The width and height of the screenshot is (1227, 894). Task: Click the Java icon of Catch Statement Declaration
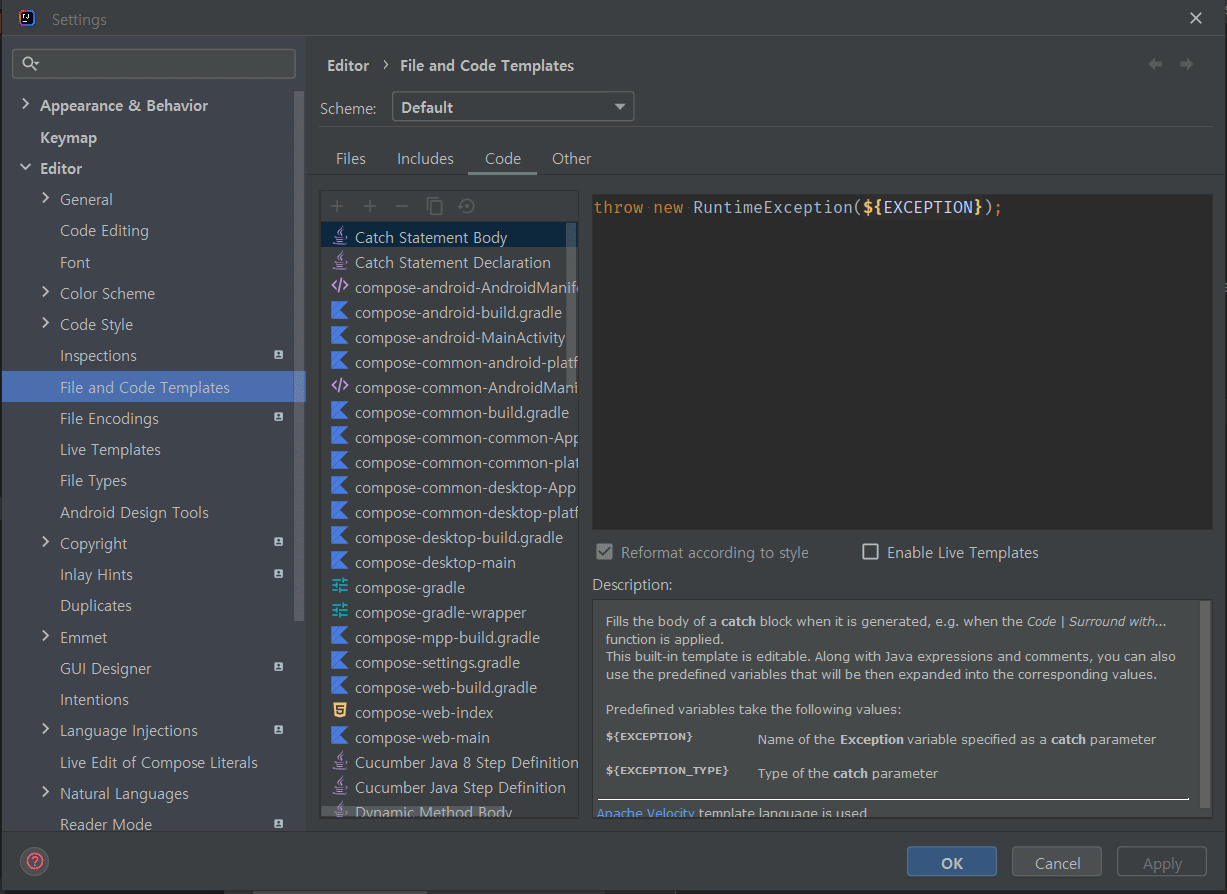(340, 262)
